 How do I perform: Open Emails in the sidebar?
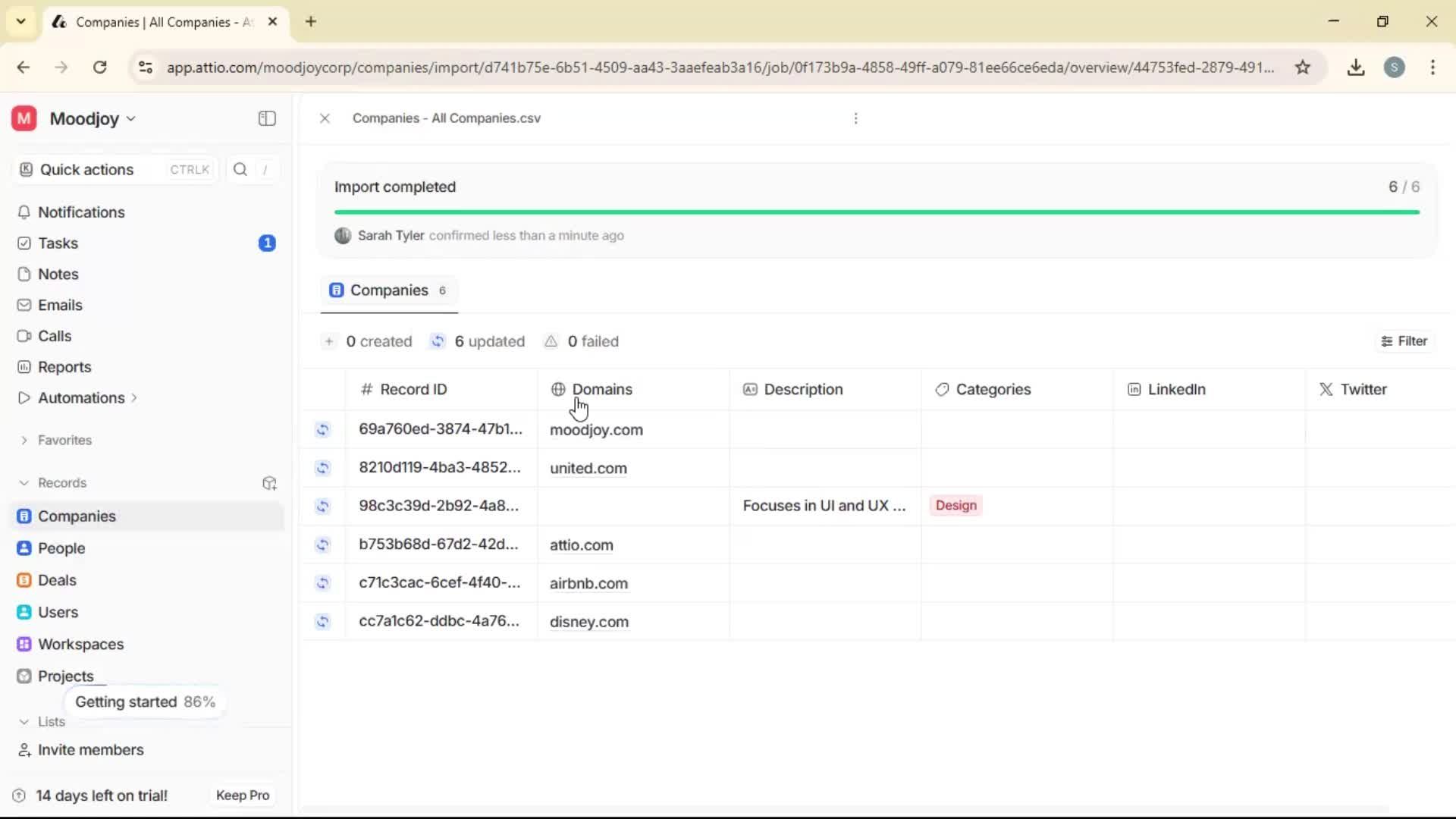pos(60,305)
